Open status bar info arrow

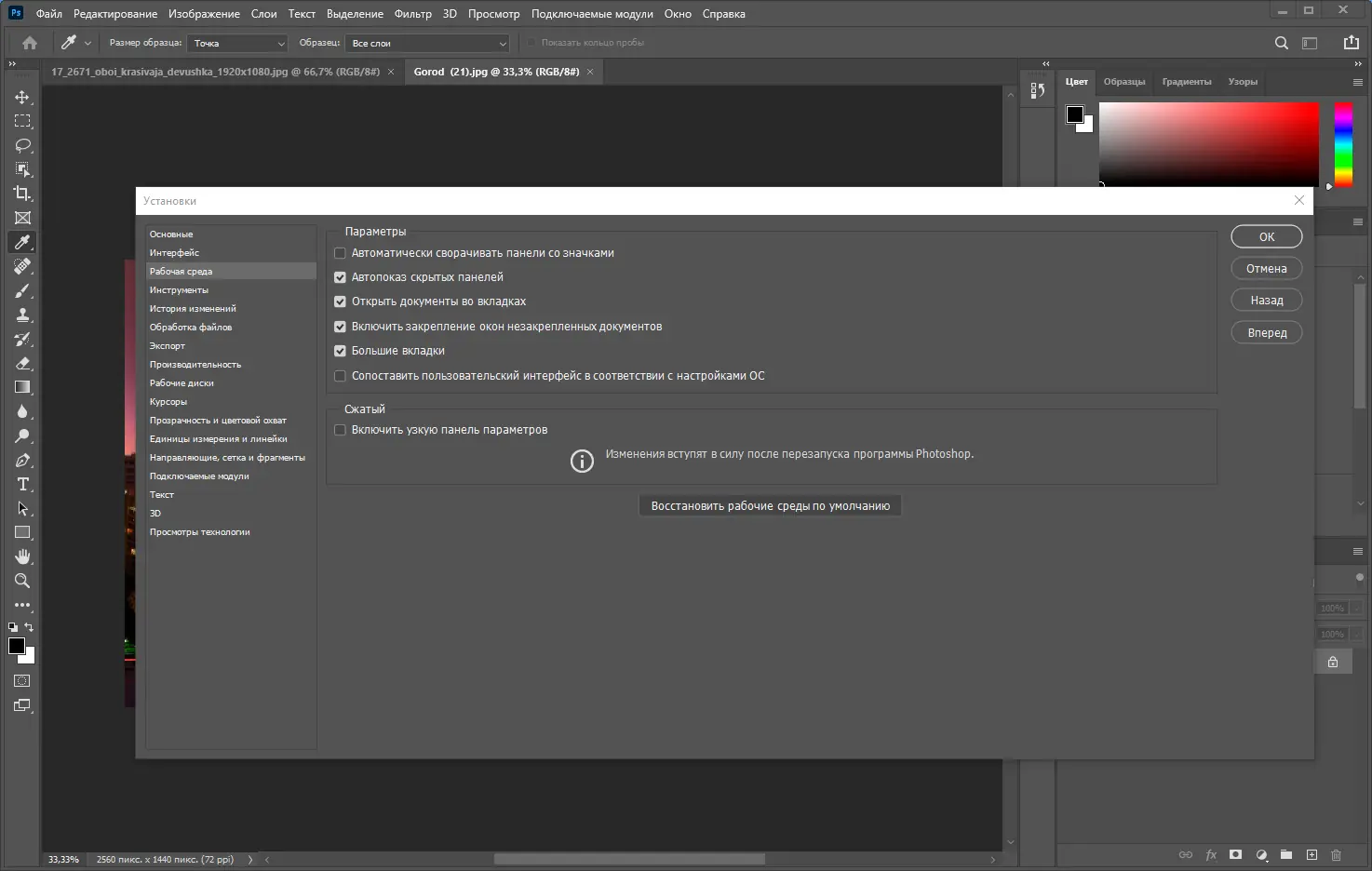click(x=249, y=860)
